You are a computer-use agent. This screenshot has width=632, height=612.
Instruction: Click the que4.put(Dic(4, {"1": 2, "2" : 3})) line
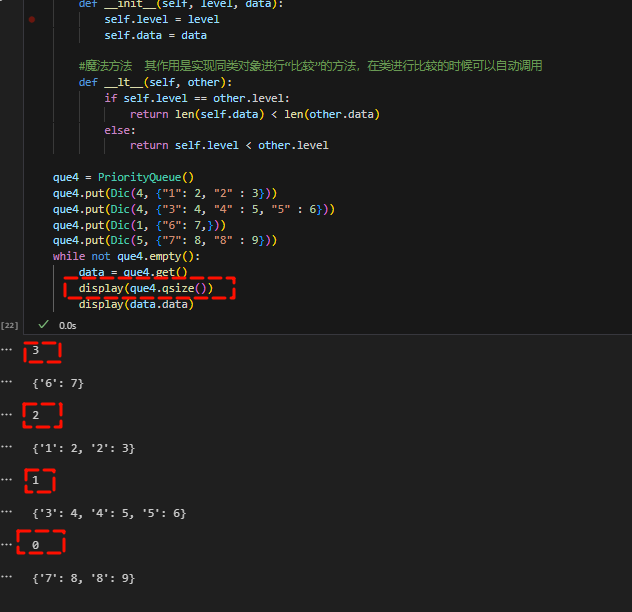pos(165,193)
